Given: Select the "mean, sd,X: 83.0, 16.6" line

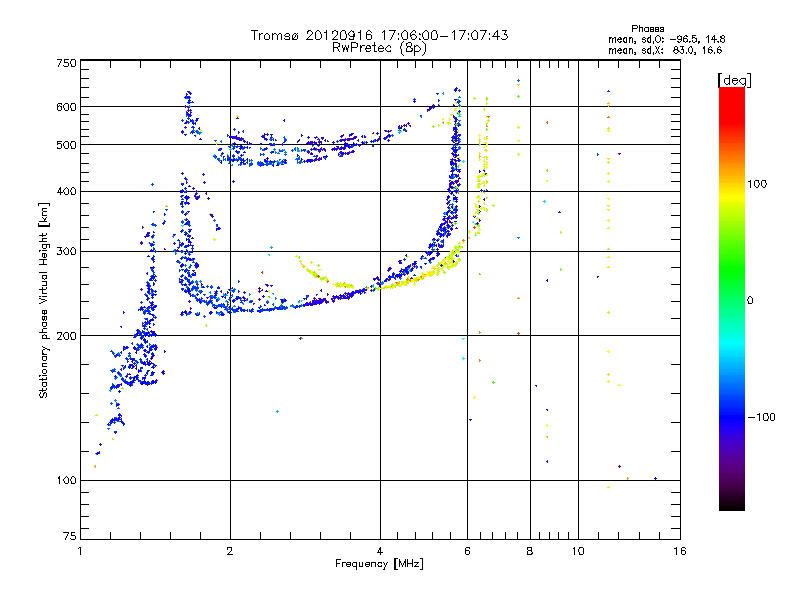Looking at the screenshot, I should click(665, 50).
